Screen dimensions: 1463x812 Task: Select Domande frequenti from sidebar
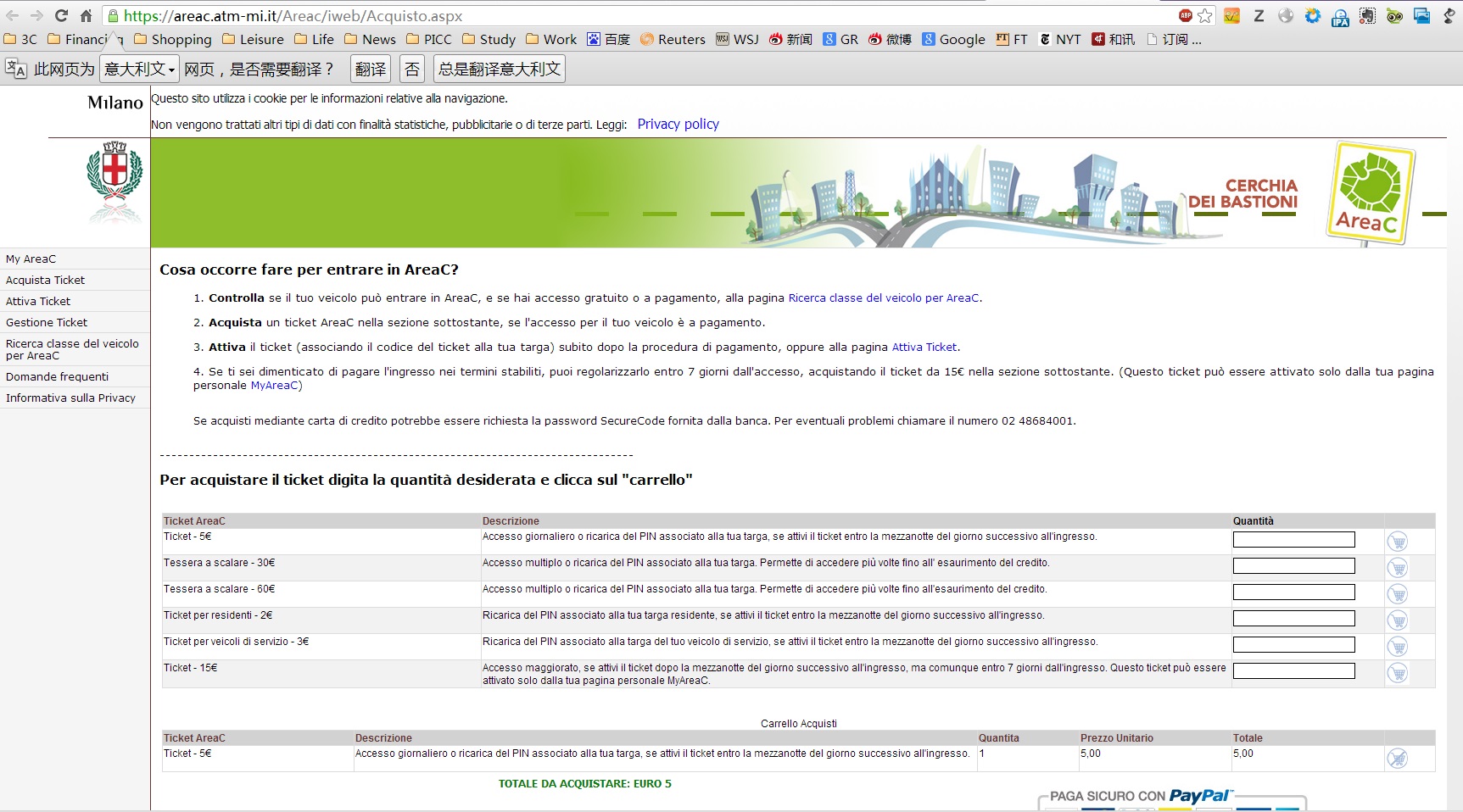click(x=57, y=376)
